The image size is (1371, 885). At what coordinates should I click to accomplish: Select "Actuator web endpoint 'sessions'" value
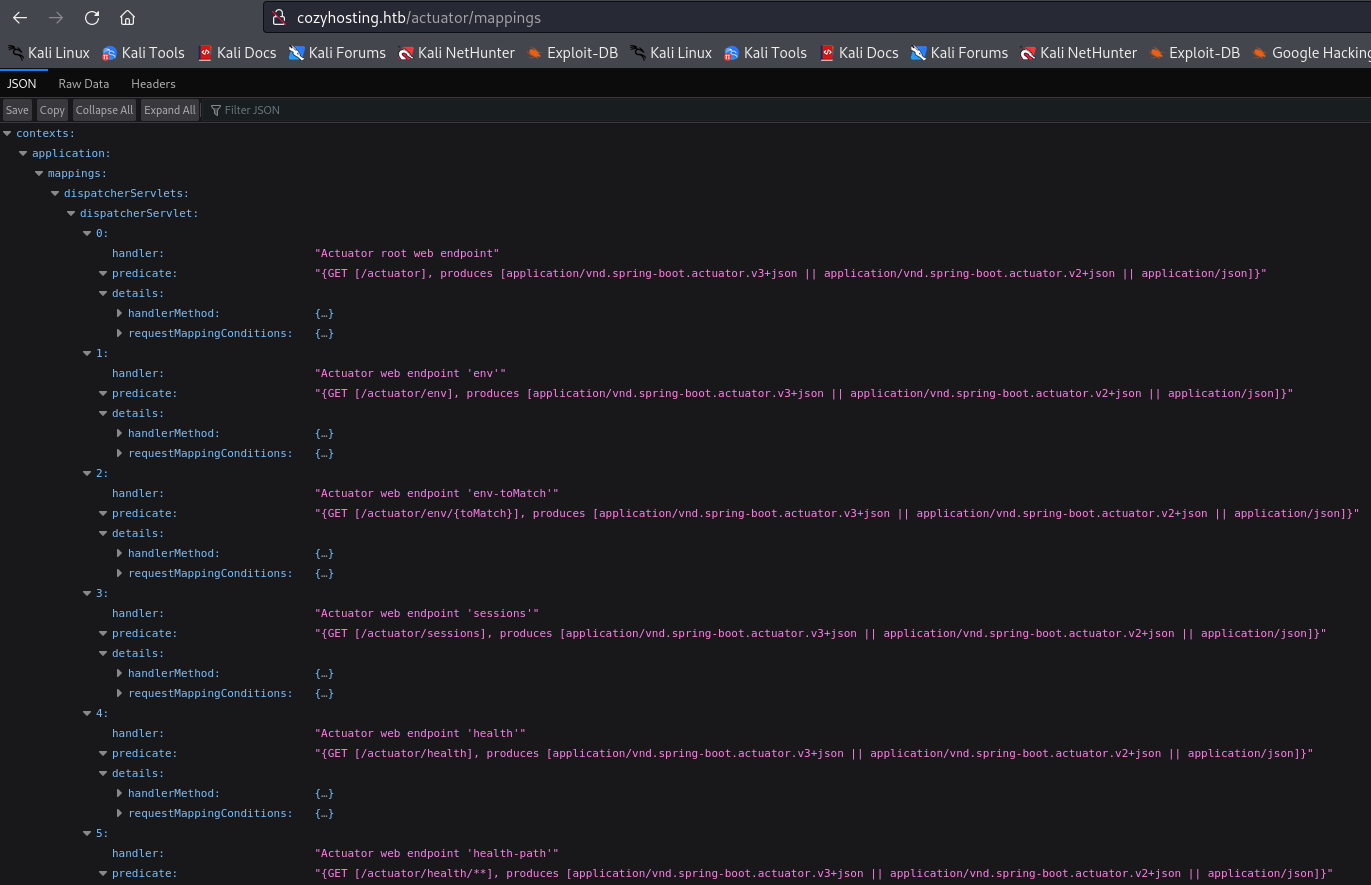point(427,613)
